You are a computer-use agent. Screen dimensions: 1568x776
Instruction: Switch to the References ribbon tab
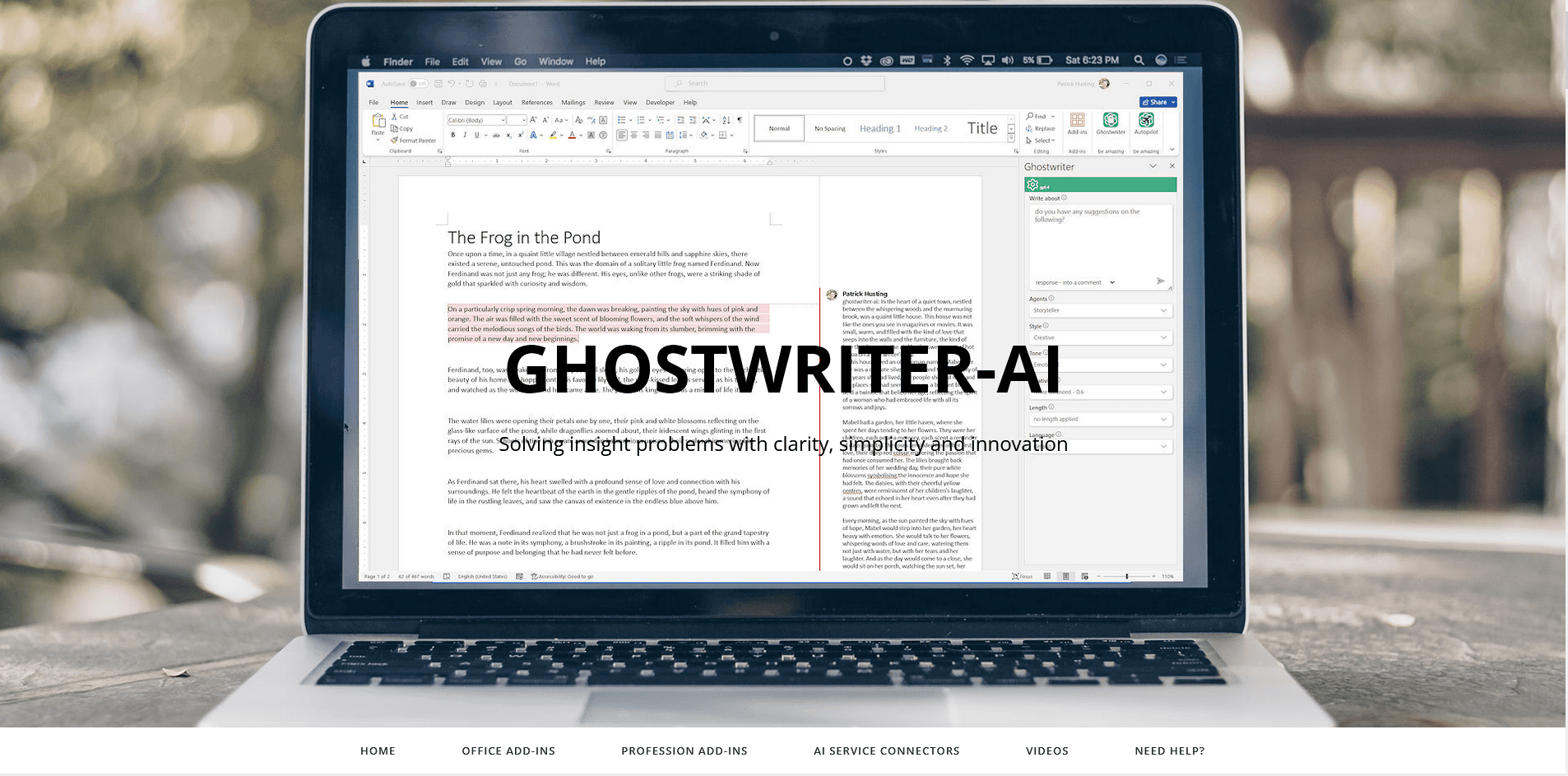[537, 103]
